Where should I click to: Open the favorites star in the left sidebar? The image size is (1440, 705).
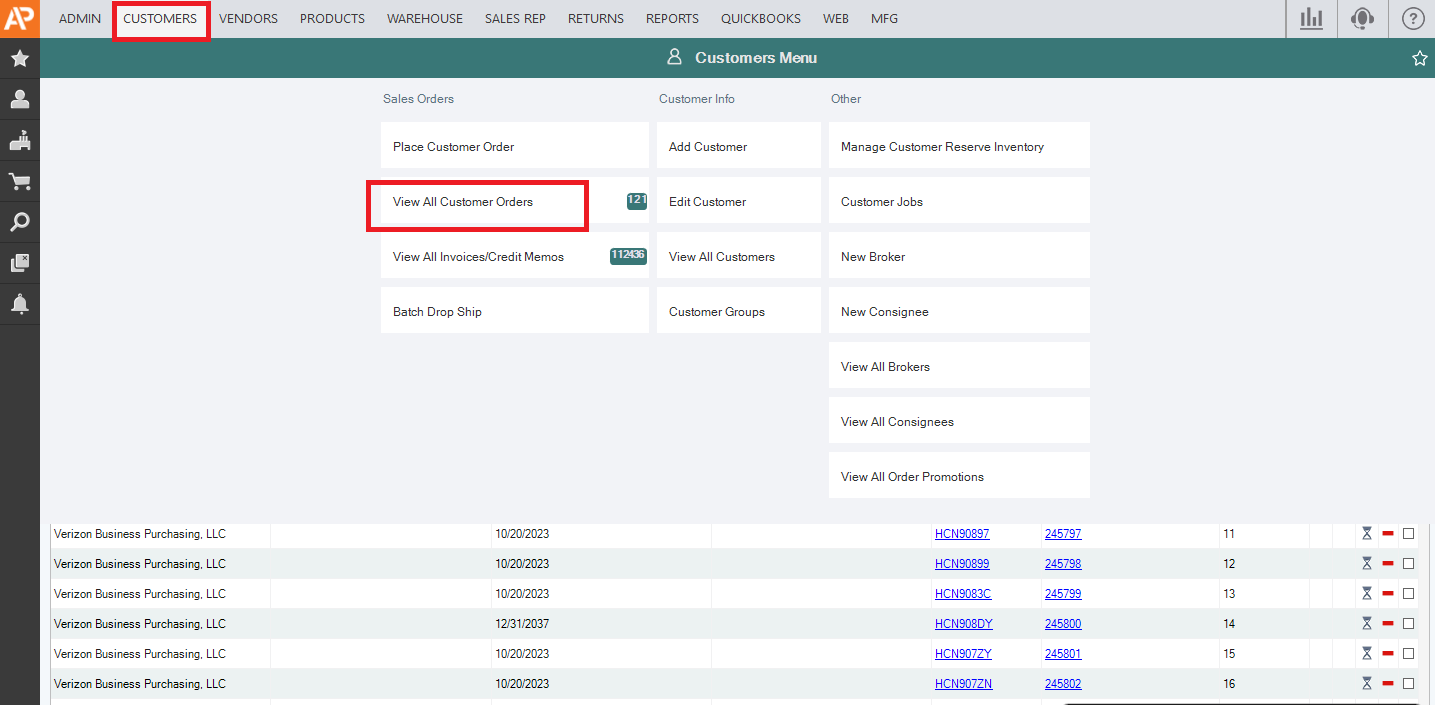(x=19, y=59)
